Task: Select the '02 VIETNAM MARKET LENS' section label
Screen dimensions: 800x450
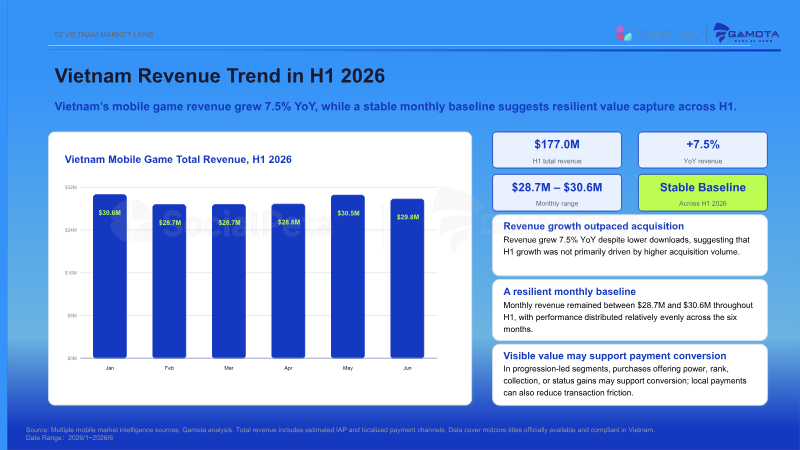Action: [104, 35]
